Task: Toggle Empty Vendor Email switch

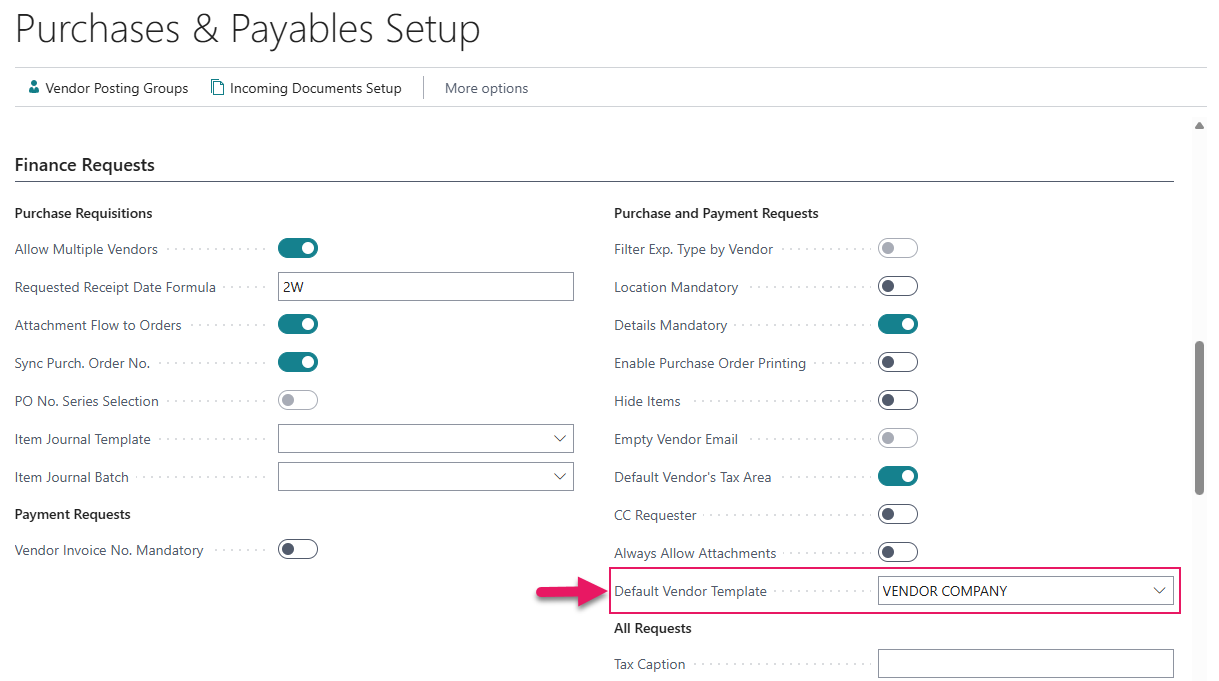Action: (898, 438)
